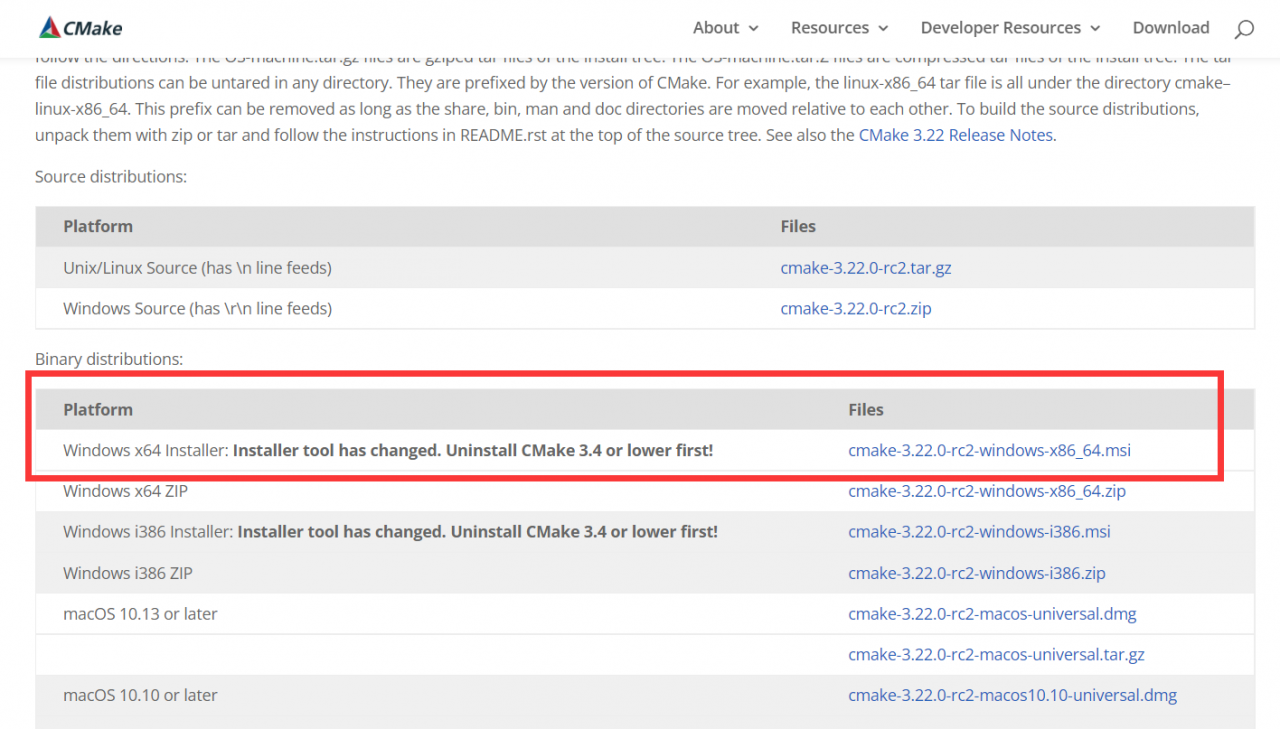Select 'Windows Source (has \r\n line feeds)' text

click(197, 309)
